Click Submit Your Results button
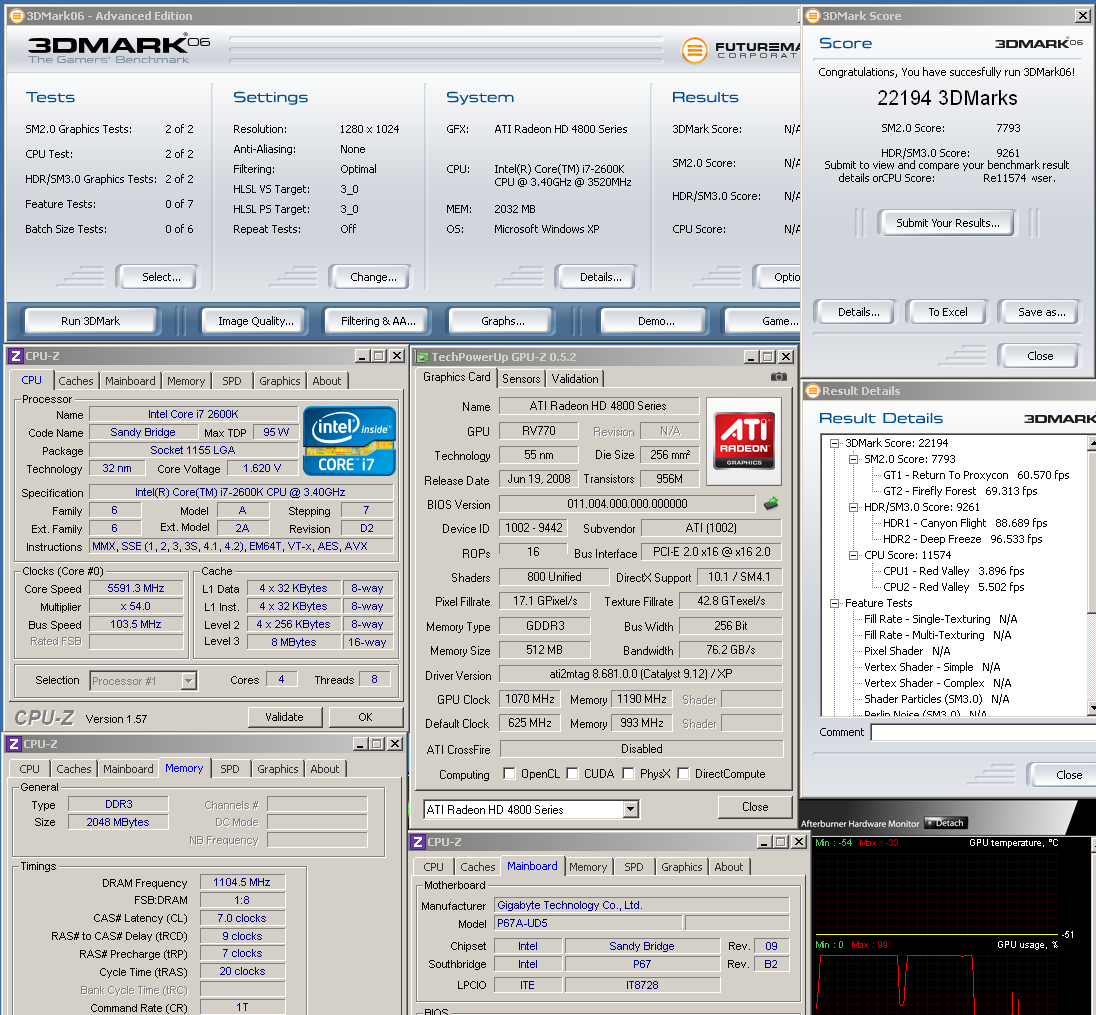Image resolution: width=1096 pixels, height=1015 pixels. 947,223
